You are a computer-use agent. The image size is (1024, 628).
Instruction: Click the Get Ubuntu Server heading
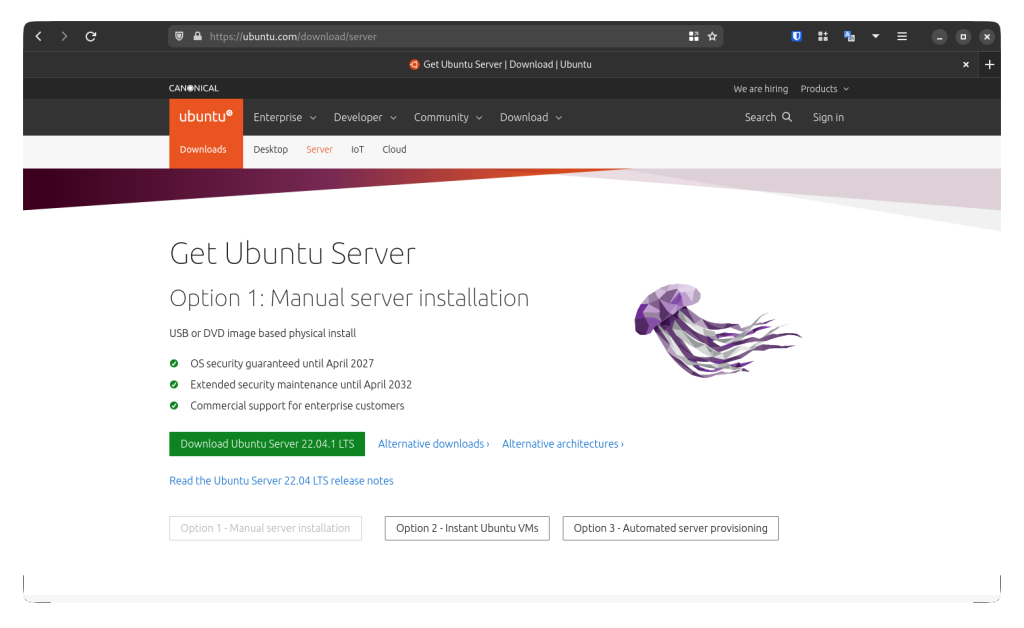pos(293,253)
